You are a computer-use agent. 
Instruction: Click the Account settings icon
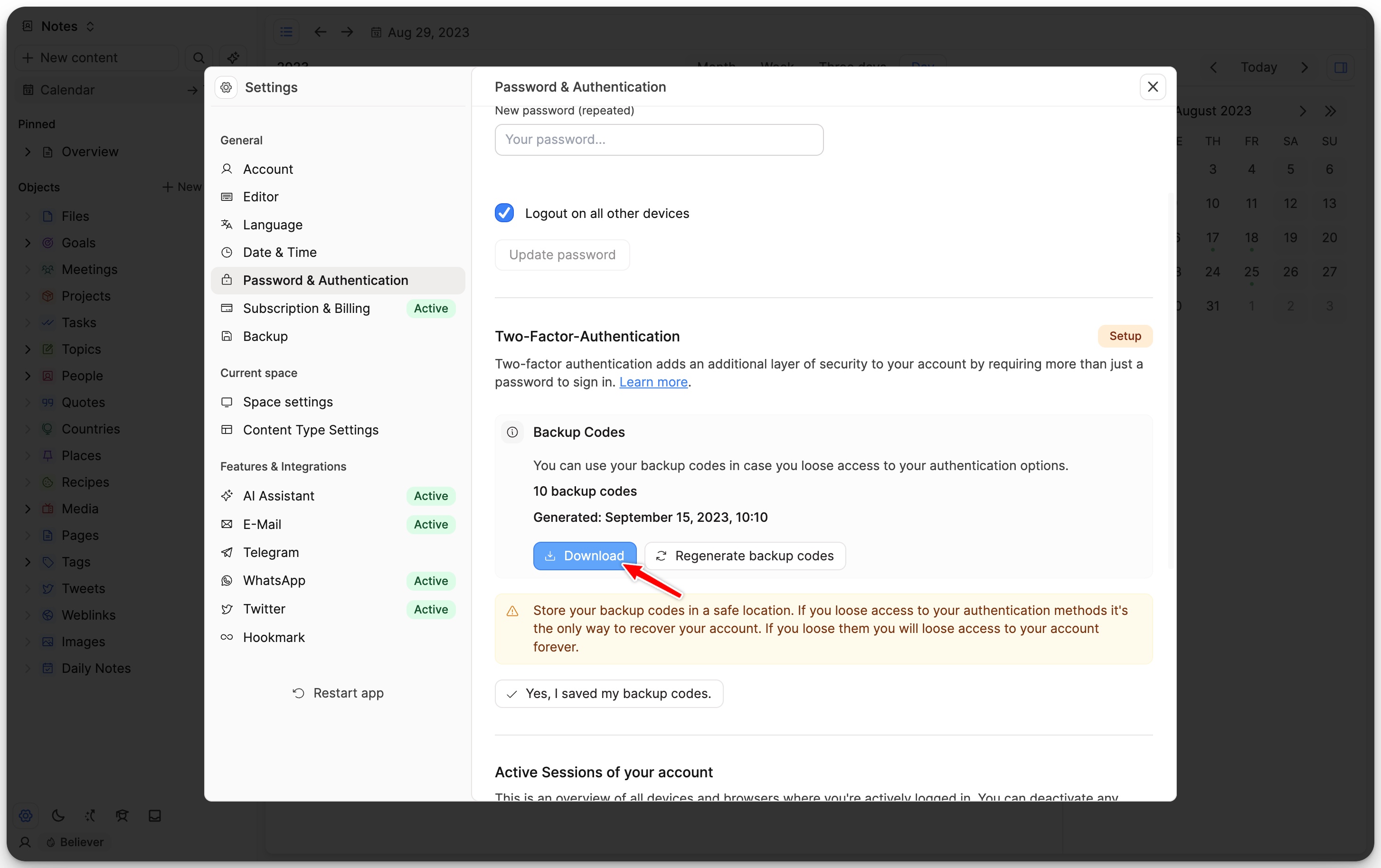click(227, 169)
